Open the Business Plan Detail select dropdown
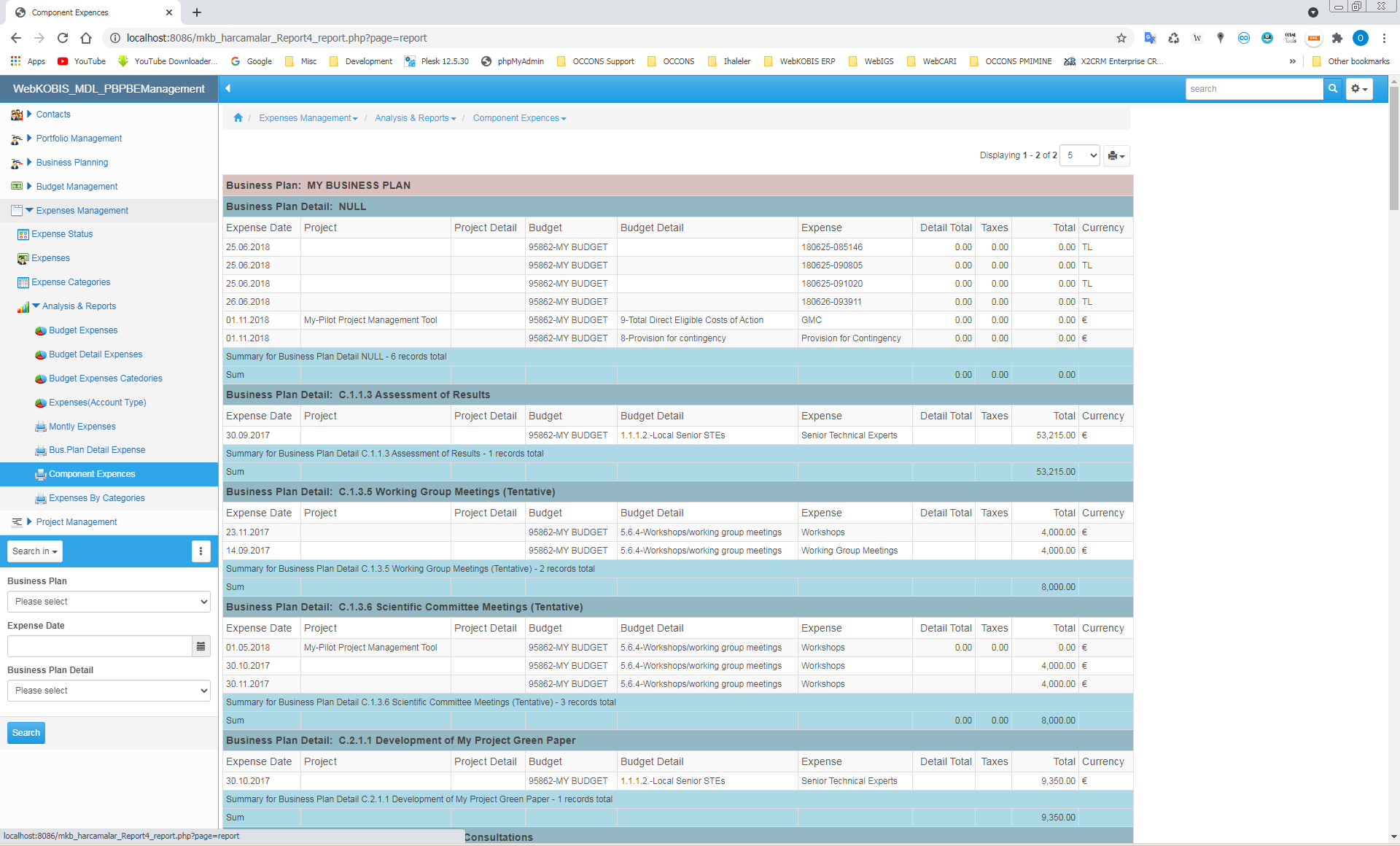This screenshot has width=1400, height=846. [x=109, y=691]
